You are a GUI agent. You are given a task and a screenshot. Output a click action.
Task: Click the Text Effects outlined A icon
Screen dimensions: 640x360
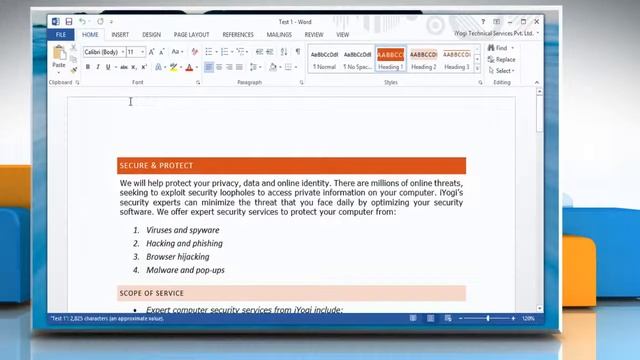[x=158, y=67]
